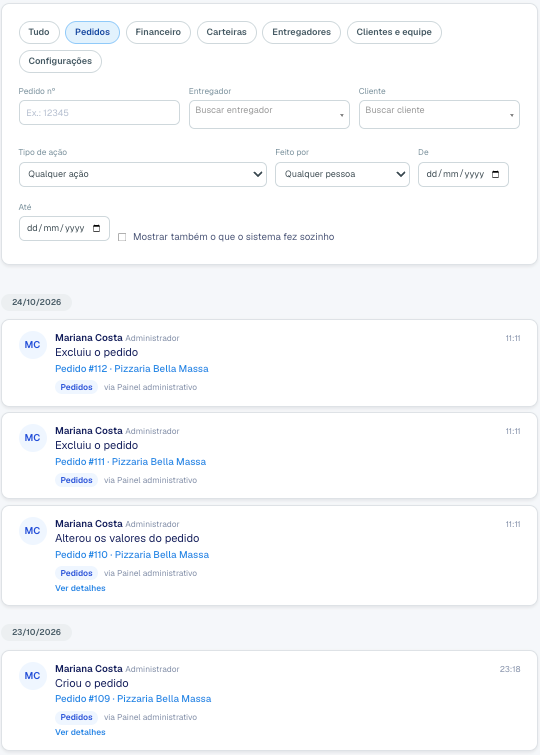Open the calendar picker icon for Até
Image resolution: width=540 pixels, height=755 pixels.
(x=97, y=228)
